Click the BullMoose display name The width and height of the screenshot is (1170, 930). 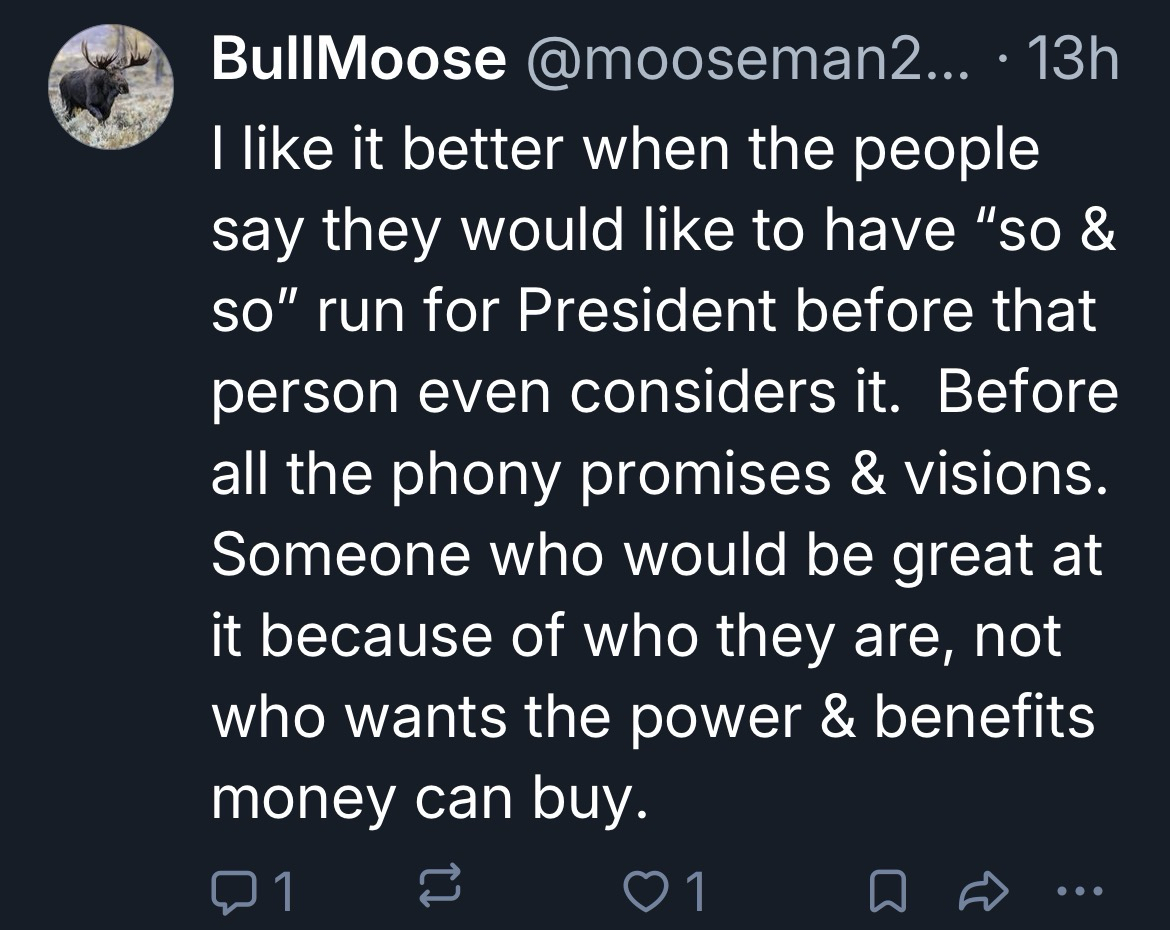point(359,63)
